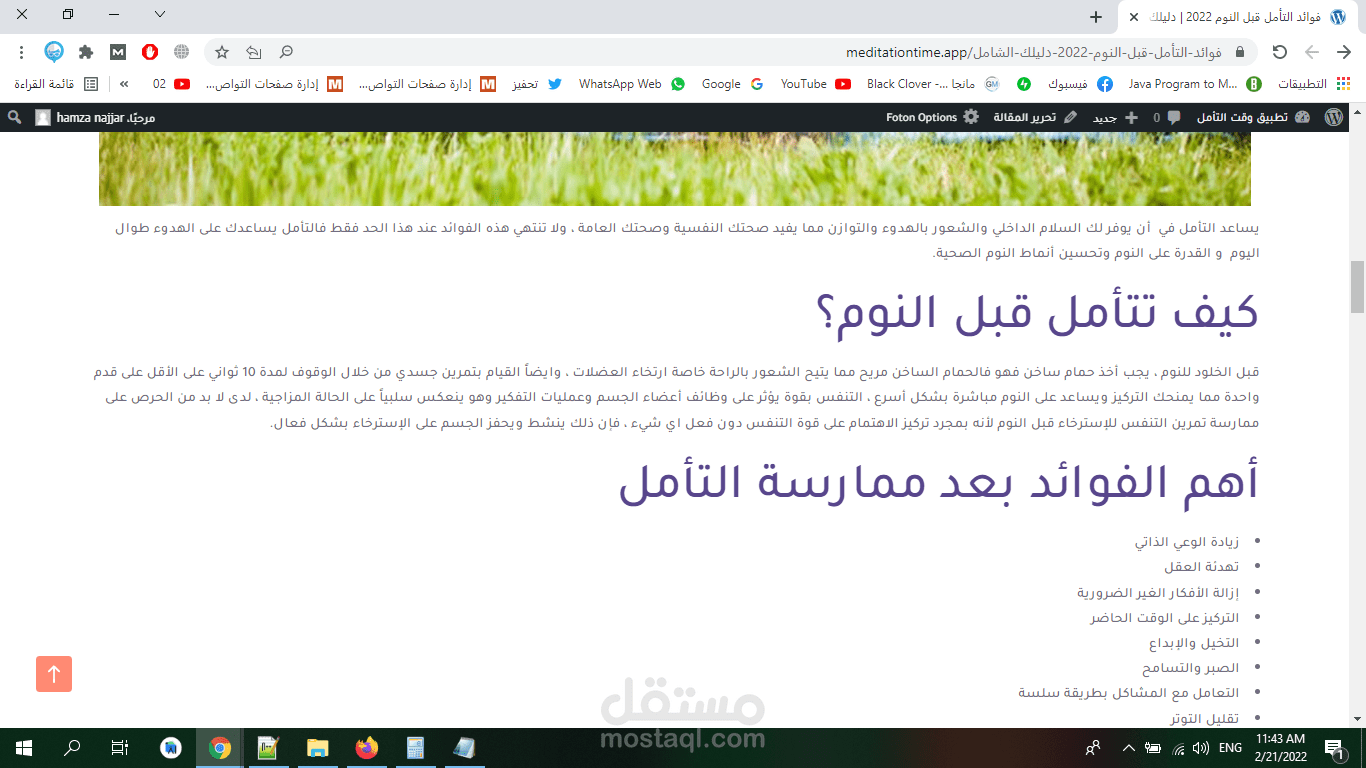Close the فوائد التأمل قبل النوم tab
1366x768 pixels.
1133,18
